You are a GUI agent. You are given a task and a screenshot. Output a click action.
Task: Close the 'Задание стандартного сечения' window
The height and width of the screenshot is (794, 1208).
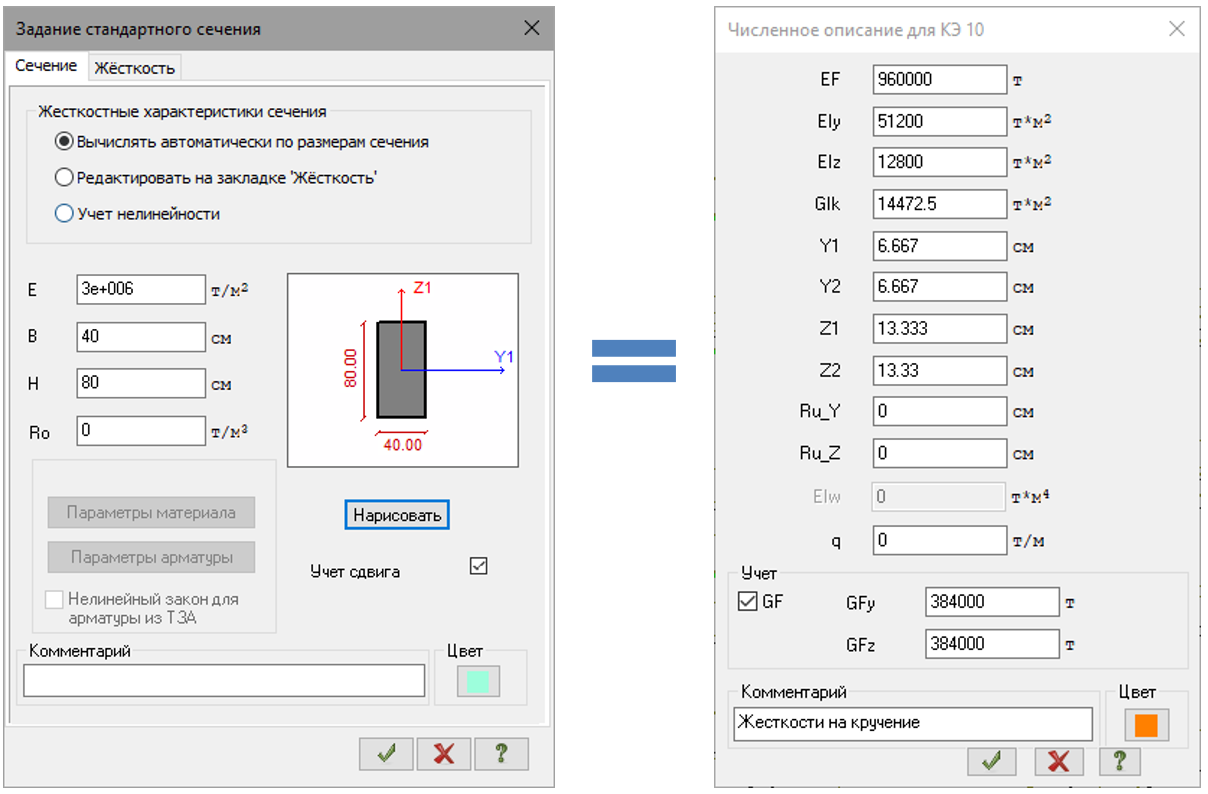pos(532,28)
